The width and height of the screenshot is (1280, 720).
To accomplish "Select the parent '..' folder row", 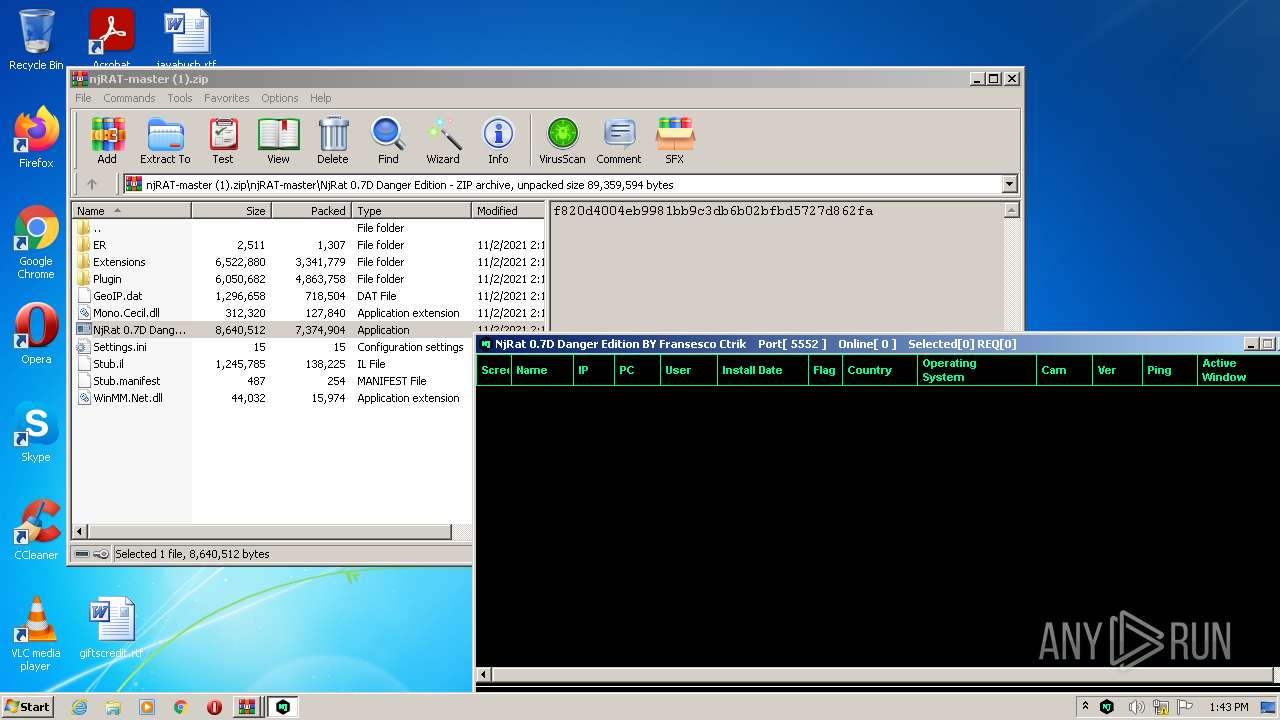I will pos(309,228).
